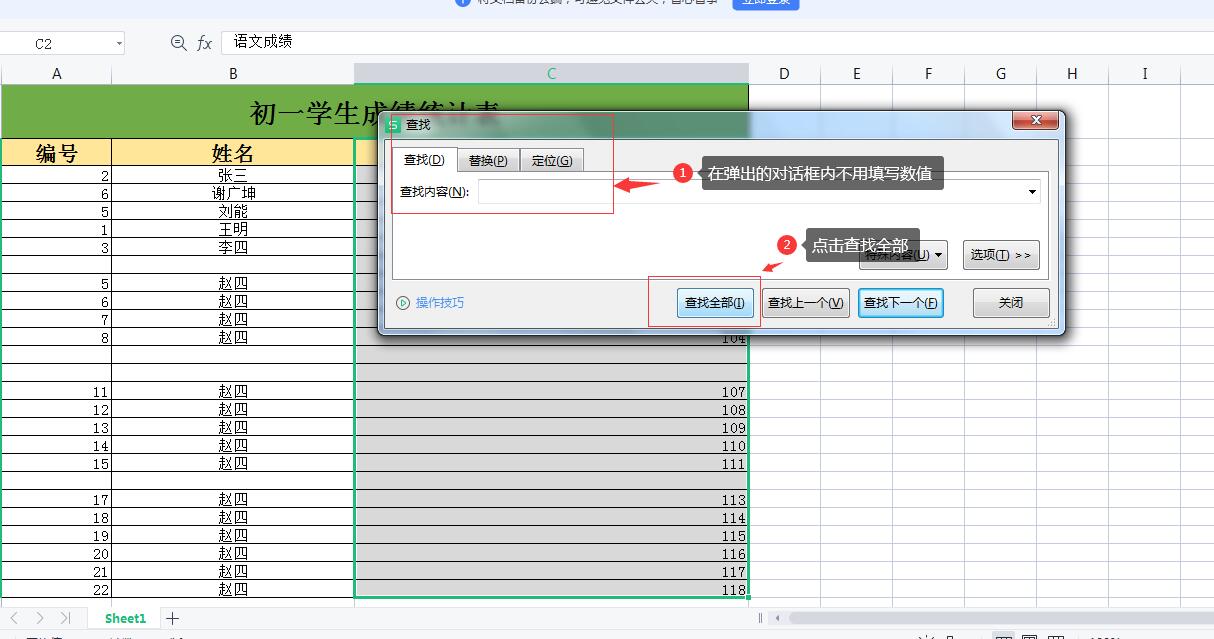Select column E header

(x=857, y=74)
